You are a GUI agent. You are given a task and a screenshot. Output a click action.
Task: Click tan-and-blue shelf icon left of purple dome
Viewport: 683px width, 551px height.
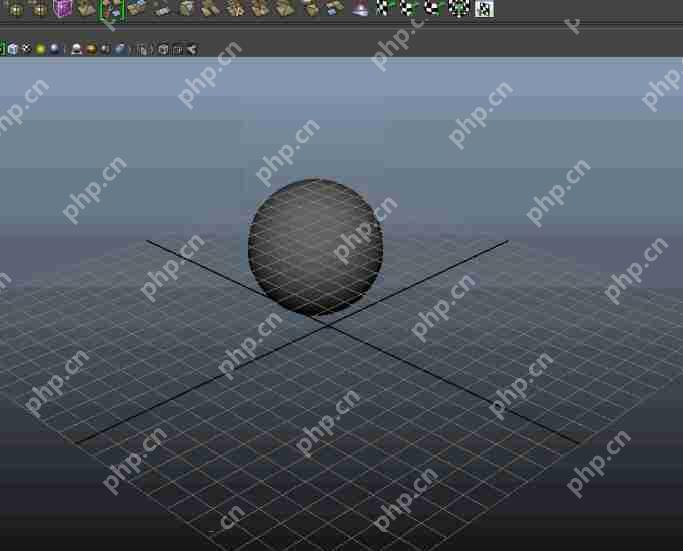pos(335,8)
